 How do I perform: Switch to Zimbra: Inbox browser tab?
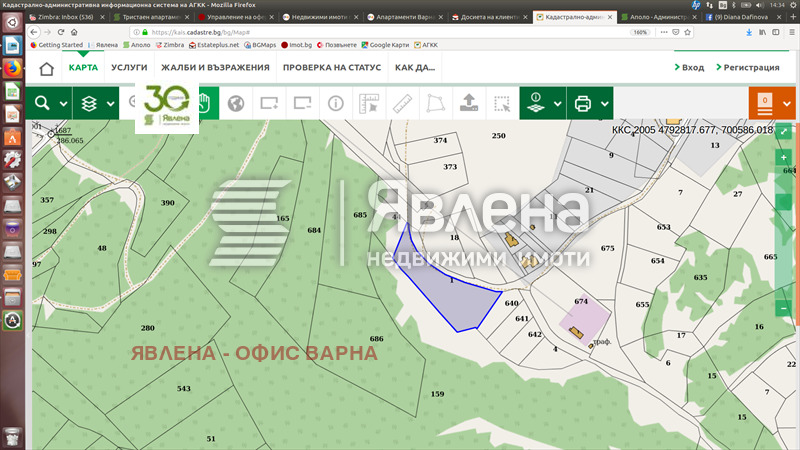66,17
